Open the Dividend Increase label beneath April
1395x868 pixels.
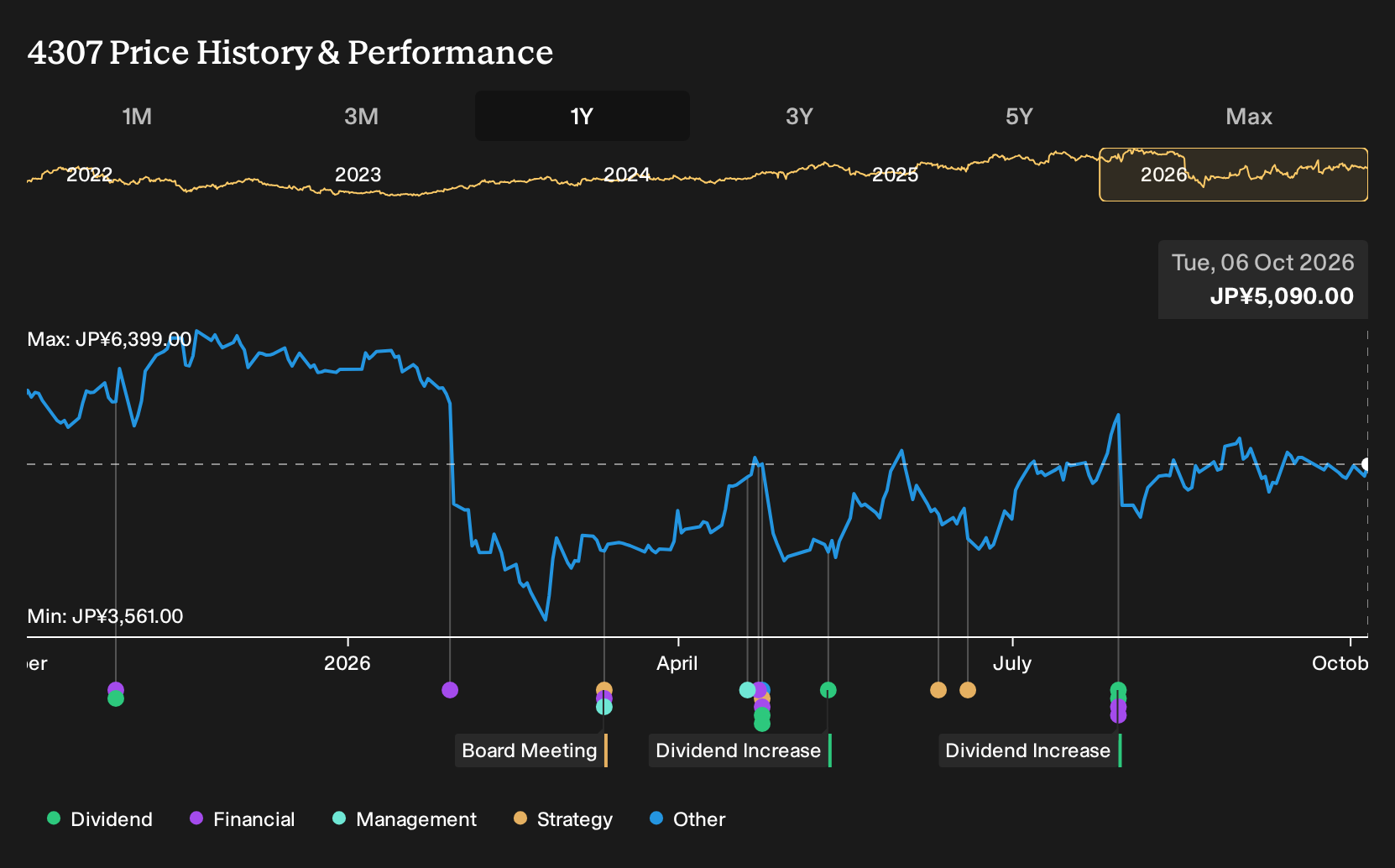740,750
